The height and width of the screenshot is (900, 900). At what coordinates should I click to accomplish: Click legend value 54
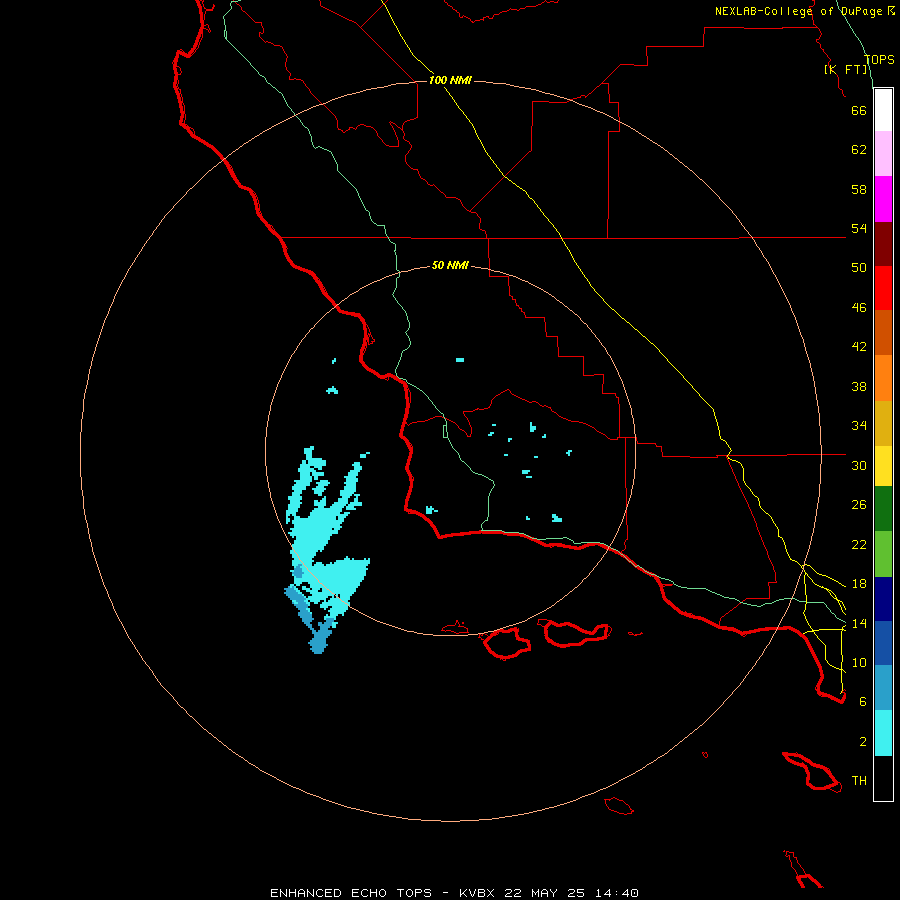tap(859, 228)
